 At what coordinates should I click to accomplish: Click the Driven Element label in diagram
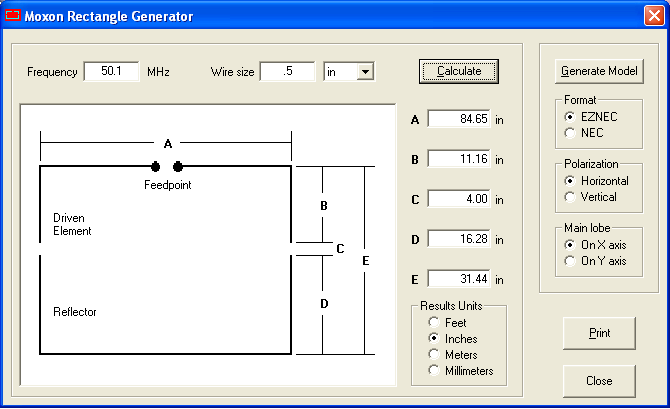(72, 224)
